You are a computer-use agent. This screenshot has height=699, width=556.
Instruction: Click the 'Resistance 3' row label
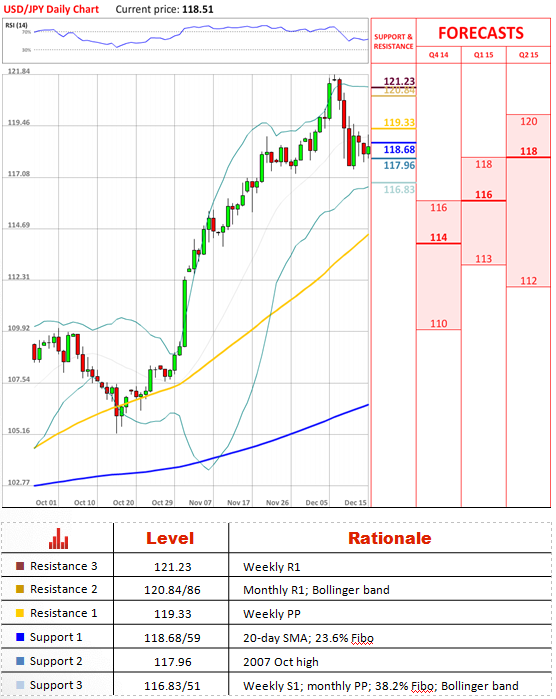pos(63,566)
